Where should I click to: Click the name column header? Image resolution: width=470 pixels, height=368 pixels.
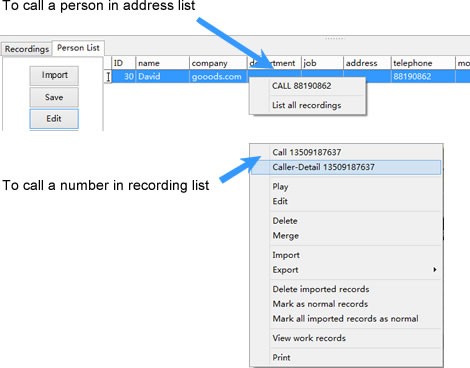click(162, 63)
